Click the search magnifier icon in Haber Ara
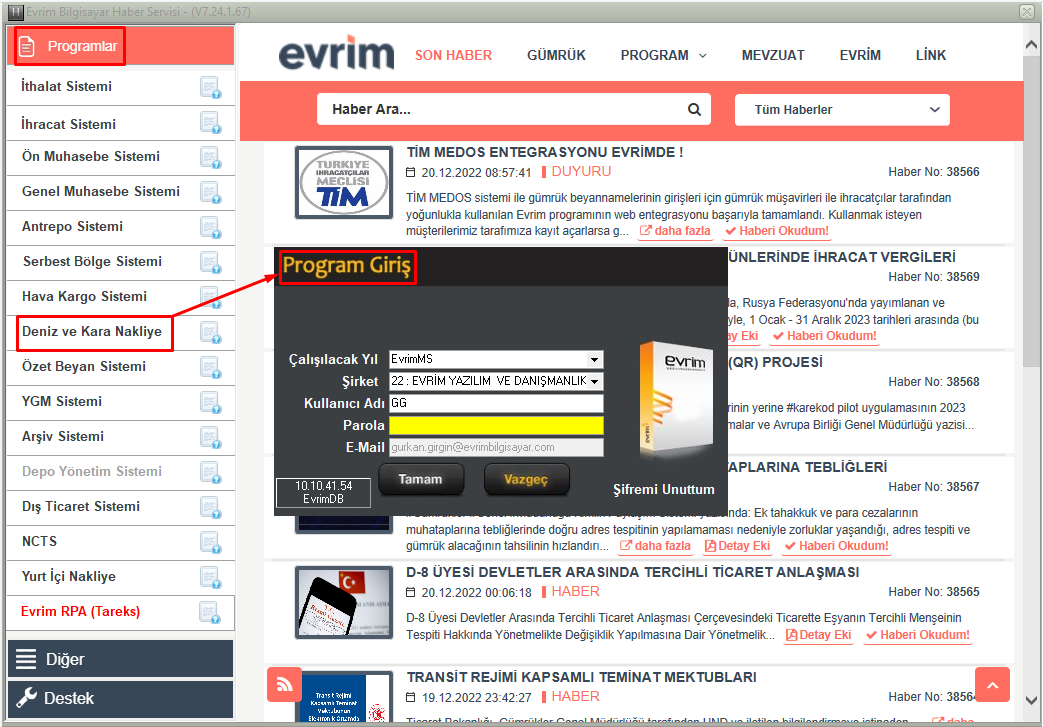Image resolution: width=1043 pixels, height=727 pixels. (x=694, y=110)
